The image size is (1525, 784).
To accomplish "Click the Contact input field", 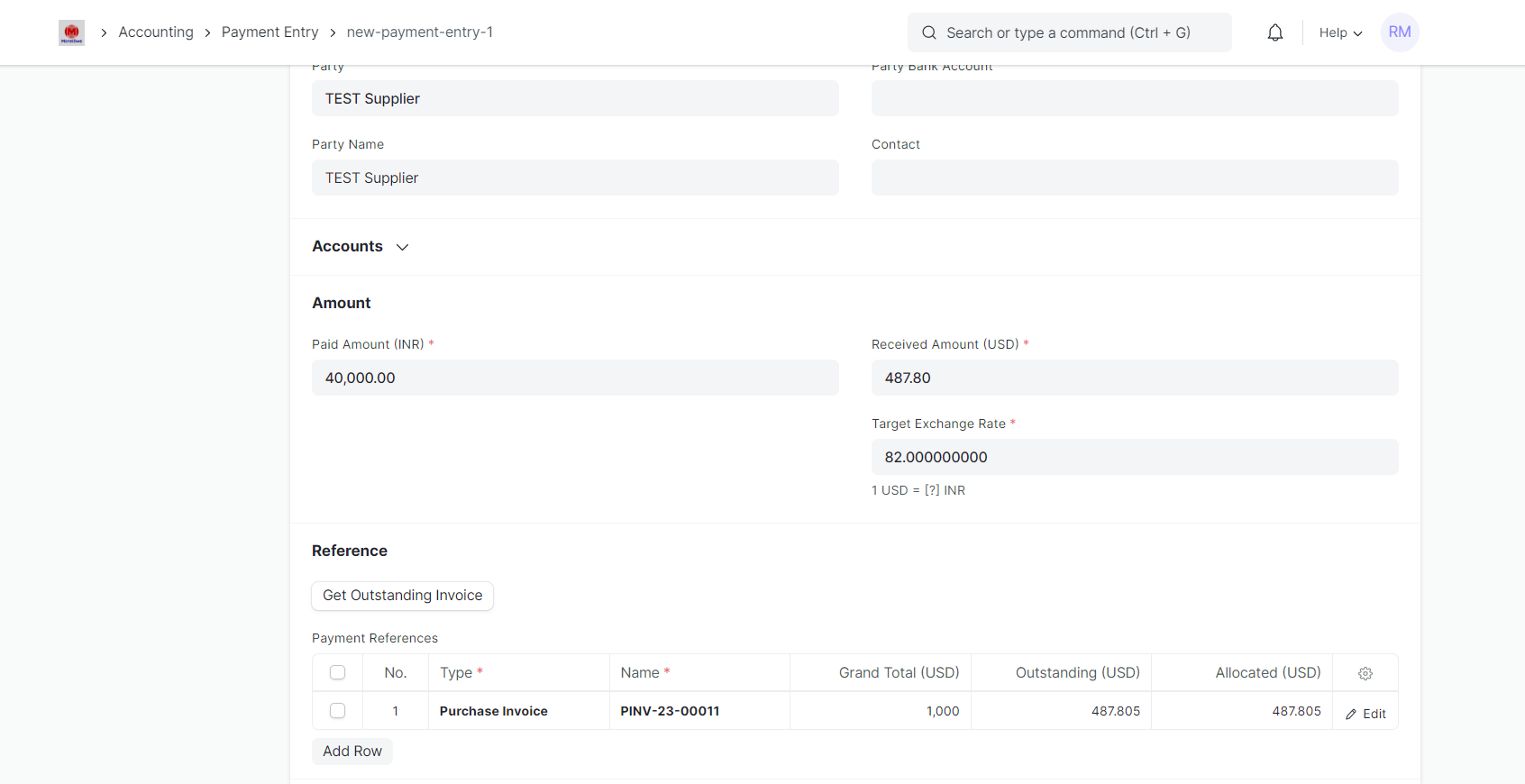I will pyautogui.click(x=1135, y=178).
